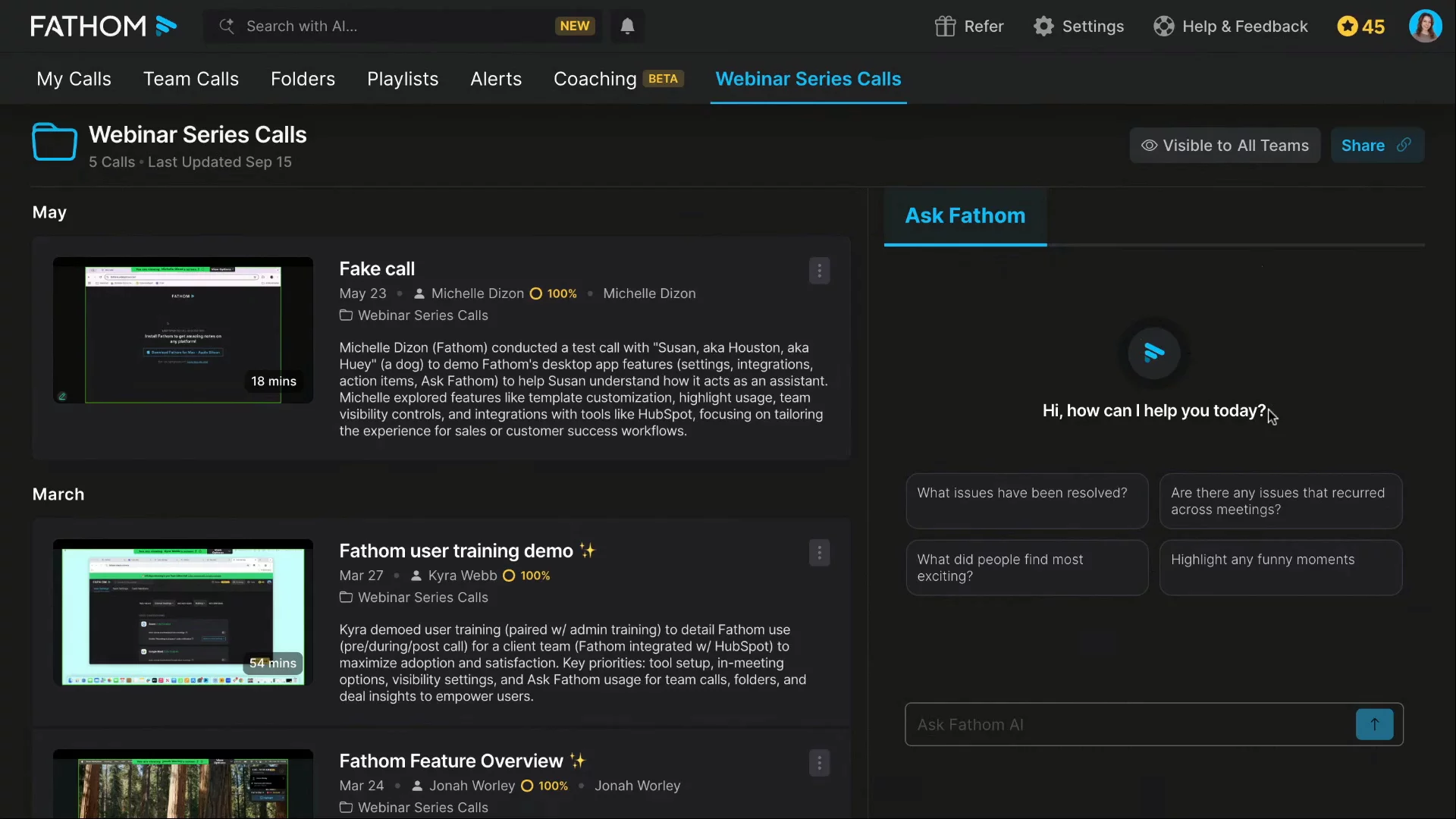Click the Search with AI box

click(394, 27)
